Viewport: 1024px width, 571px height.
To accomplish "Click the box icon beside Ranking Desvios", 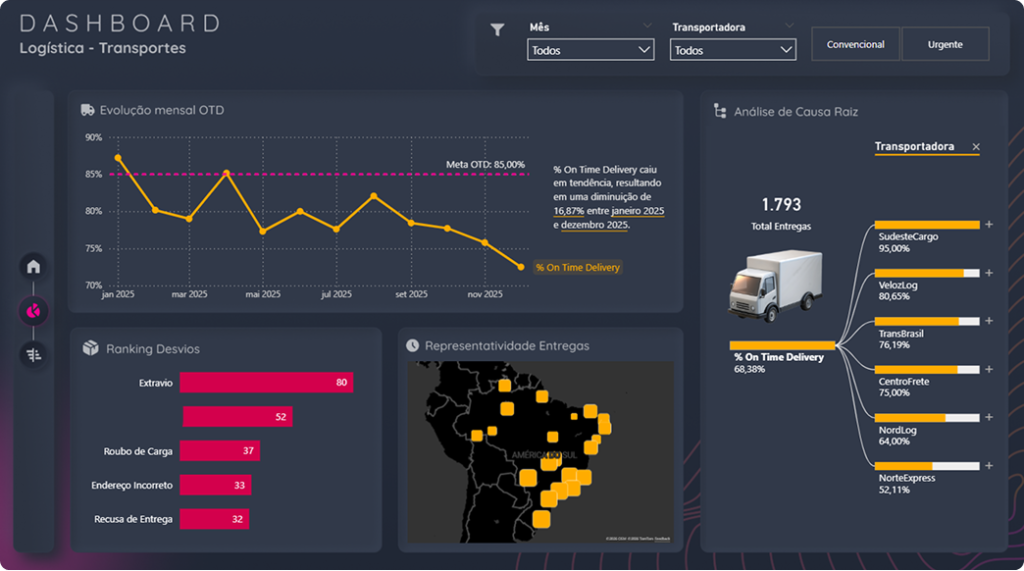I will click(x=91, y=348).
